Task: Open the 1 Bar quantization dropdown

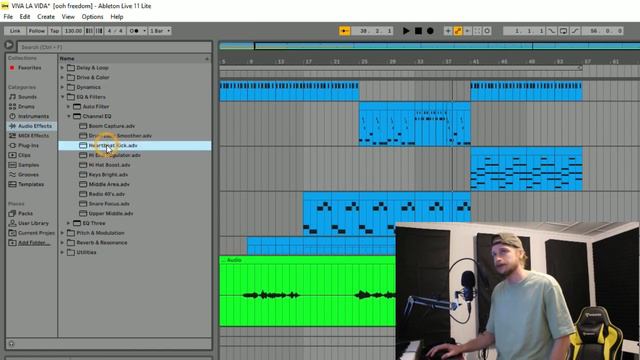Action: click(160, 31)
